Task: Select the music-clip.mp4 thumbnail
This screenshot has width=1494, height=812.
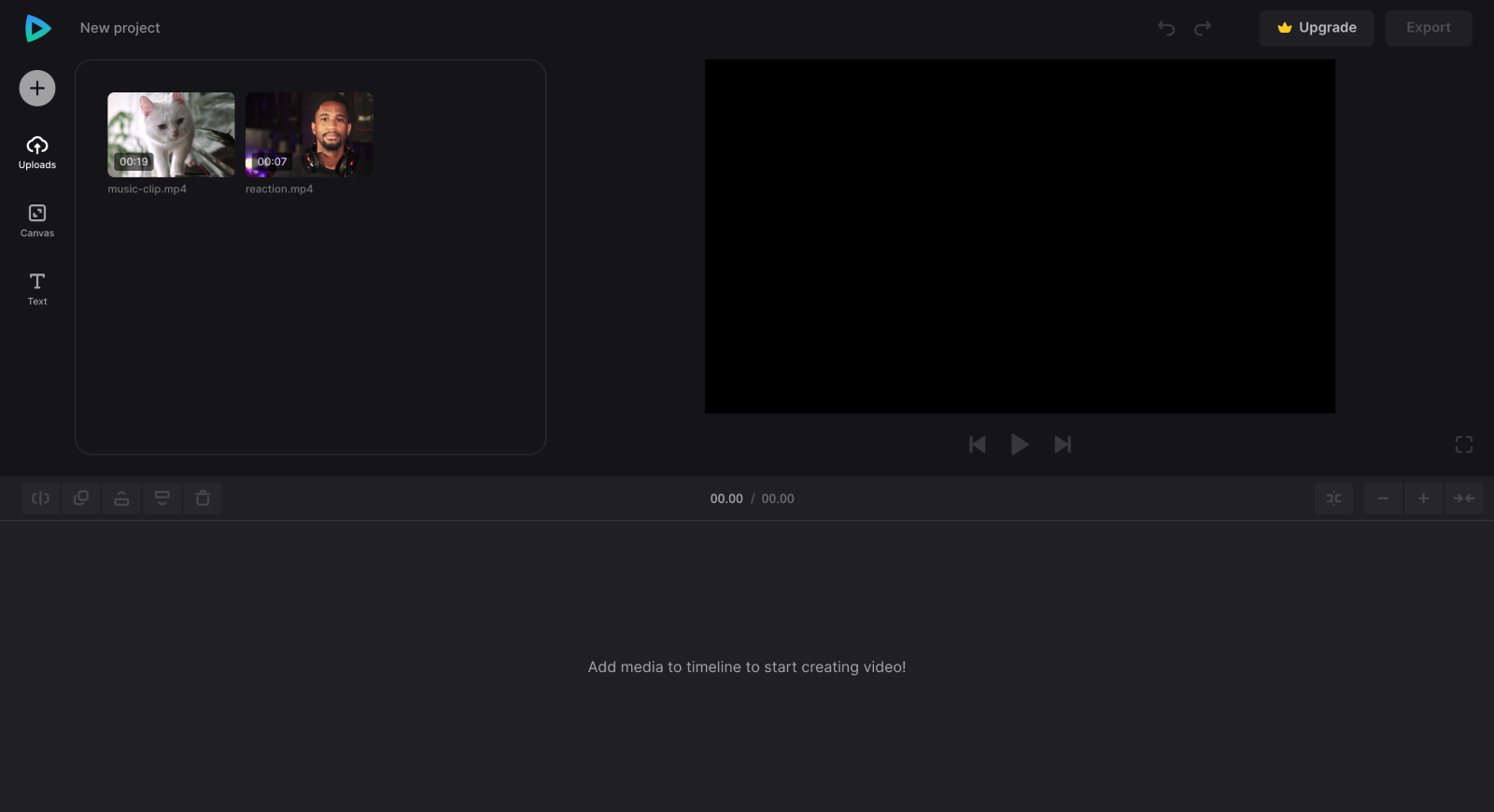Action: point(171,134)
